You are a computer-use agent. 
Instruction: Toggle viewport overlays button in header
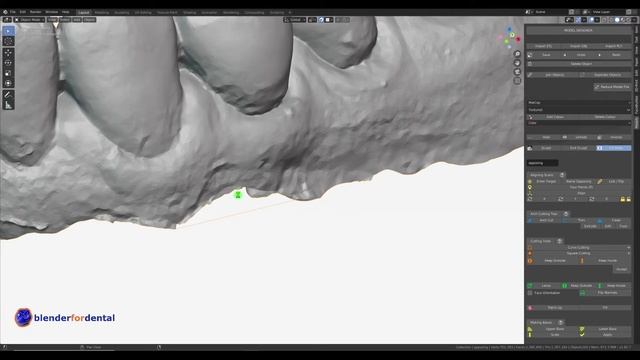[591, 20]
